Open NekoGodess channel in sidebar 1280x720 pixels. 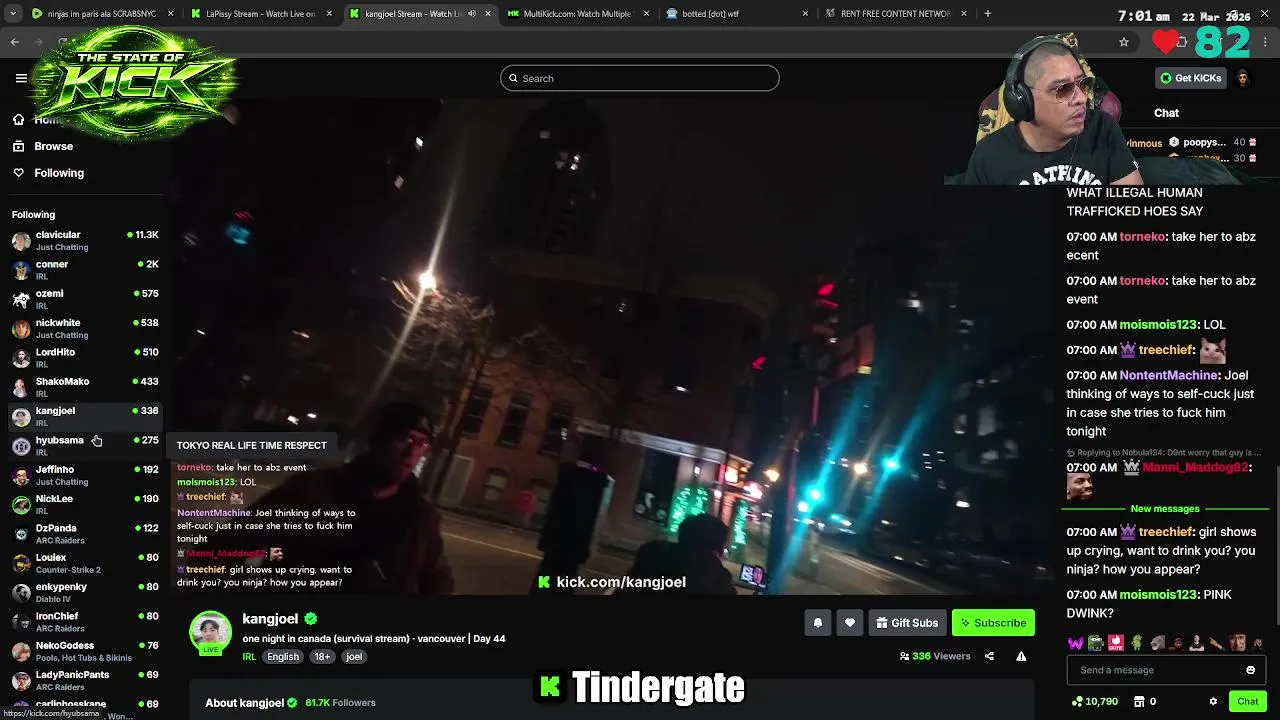click(85, 651)
